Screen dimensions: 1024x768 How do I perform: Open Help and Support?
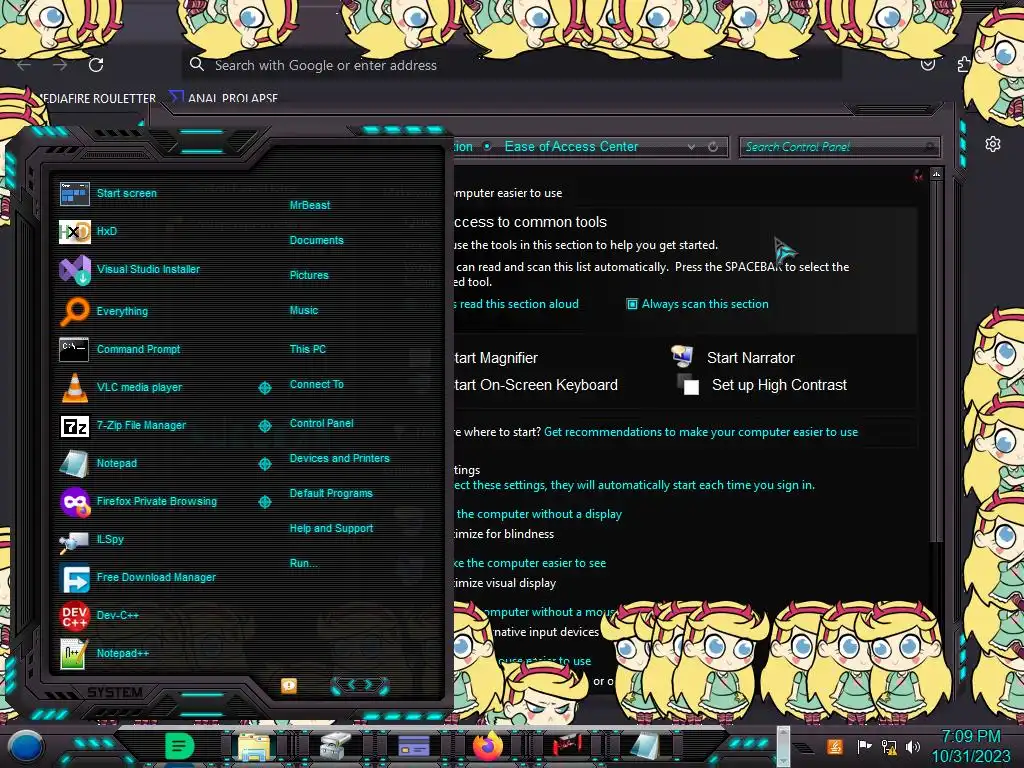[x=331, y=528]
